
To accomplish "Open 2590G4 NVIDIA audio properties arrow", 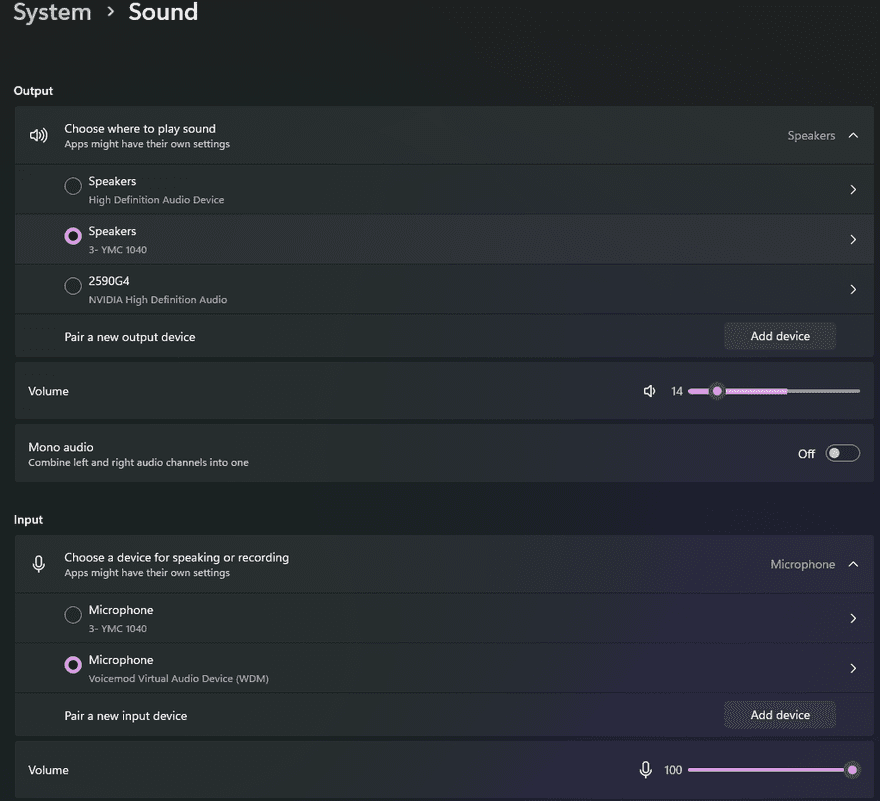I will 853,290.
